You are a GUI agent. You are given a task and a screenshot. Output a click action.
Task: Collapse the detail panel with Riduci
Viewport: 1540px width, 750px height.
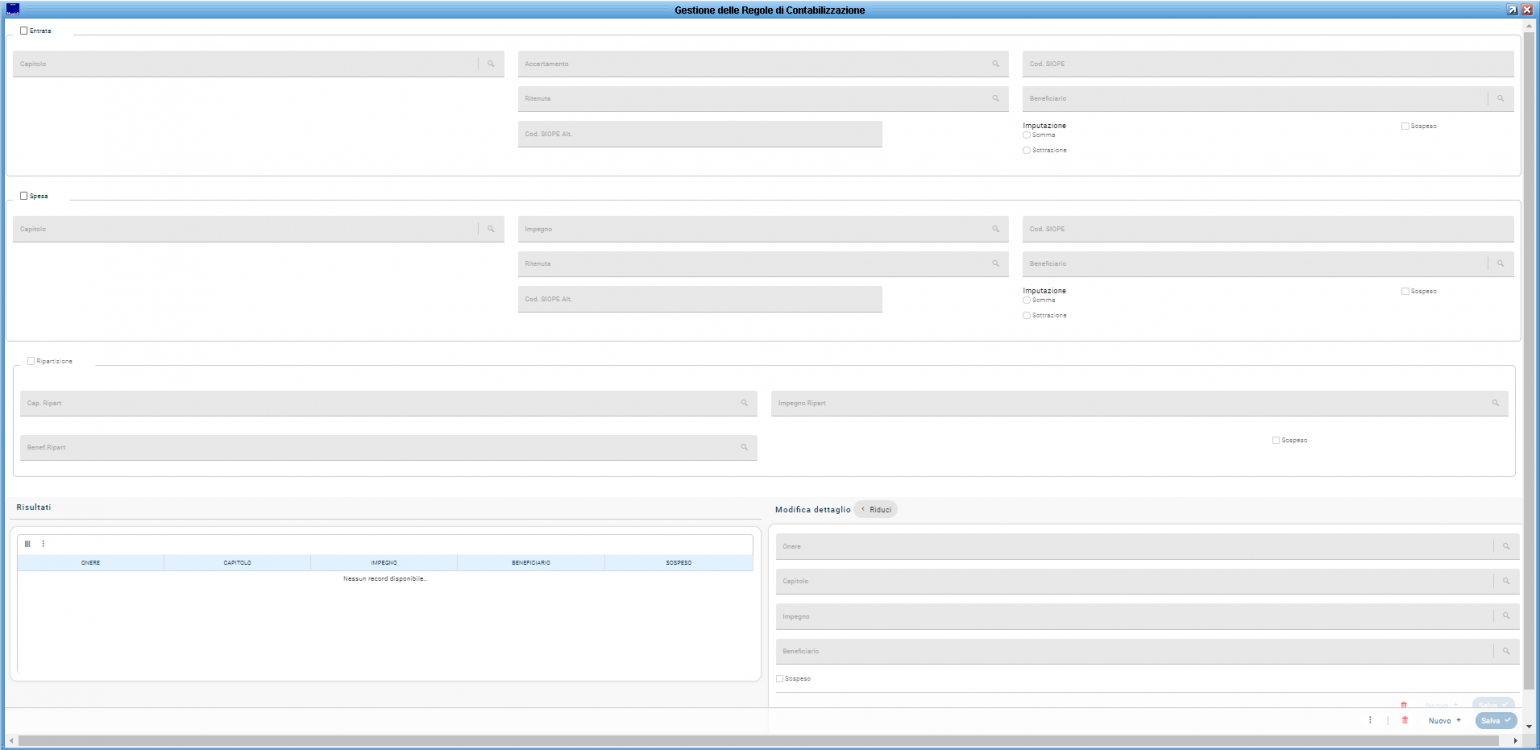pos(876,510)
